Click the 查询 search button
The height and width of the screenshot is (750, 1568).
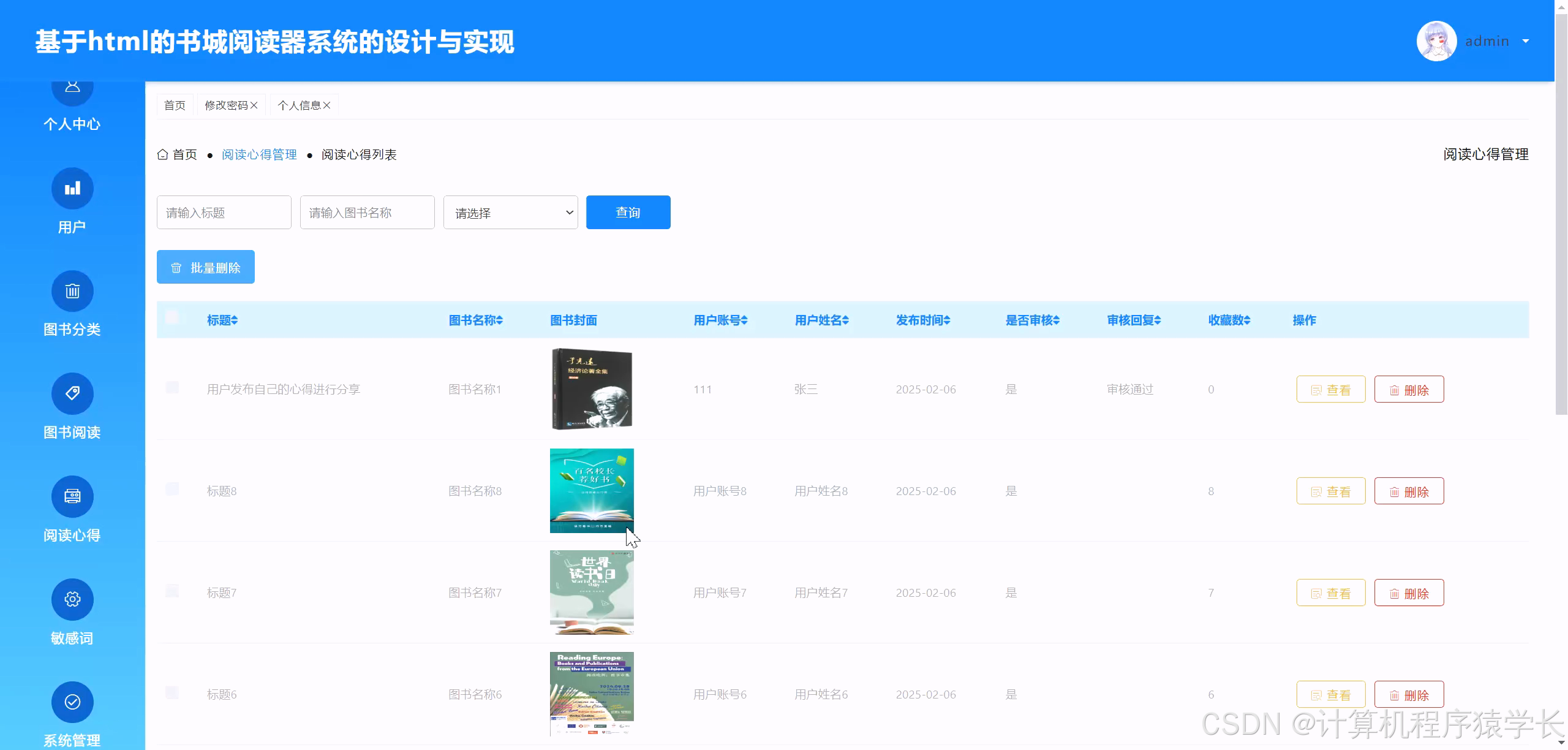pos(628,213)
